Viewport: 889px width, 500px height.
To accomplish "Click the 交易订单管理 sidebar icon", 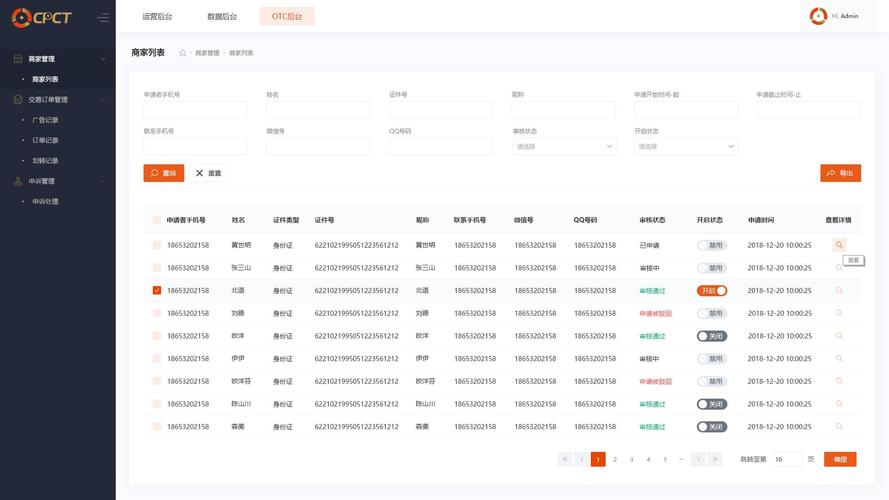I will tap(18, 100).
